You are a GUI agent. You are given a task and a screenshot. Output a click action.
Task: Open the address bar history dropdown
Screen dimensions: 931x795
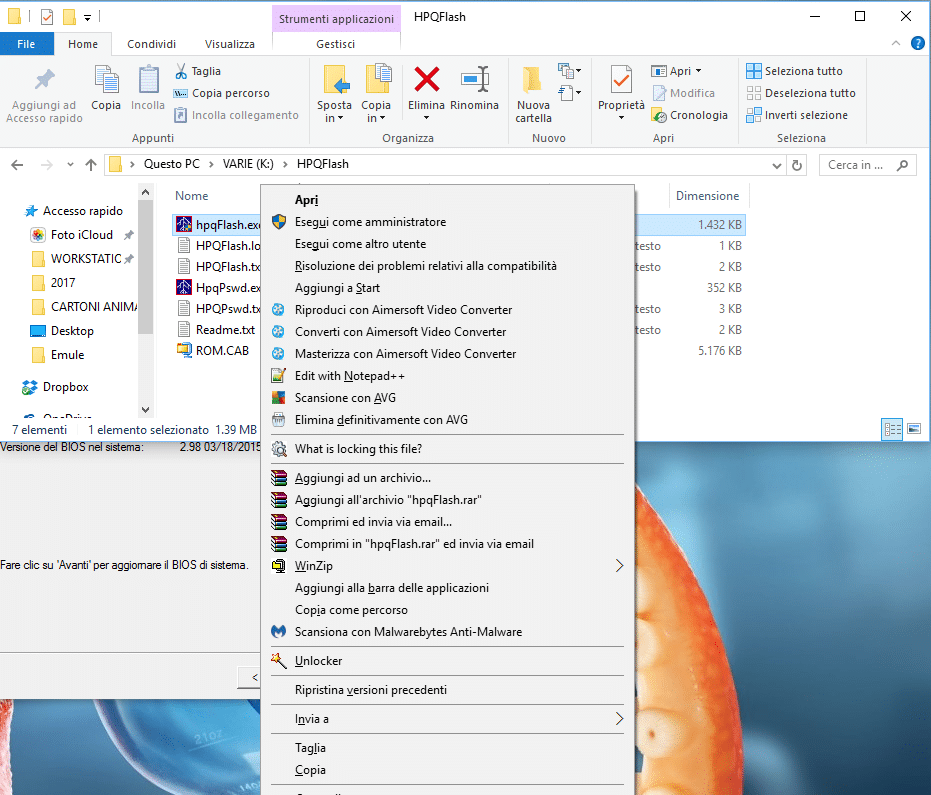click(x=776, y=166)
